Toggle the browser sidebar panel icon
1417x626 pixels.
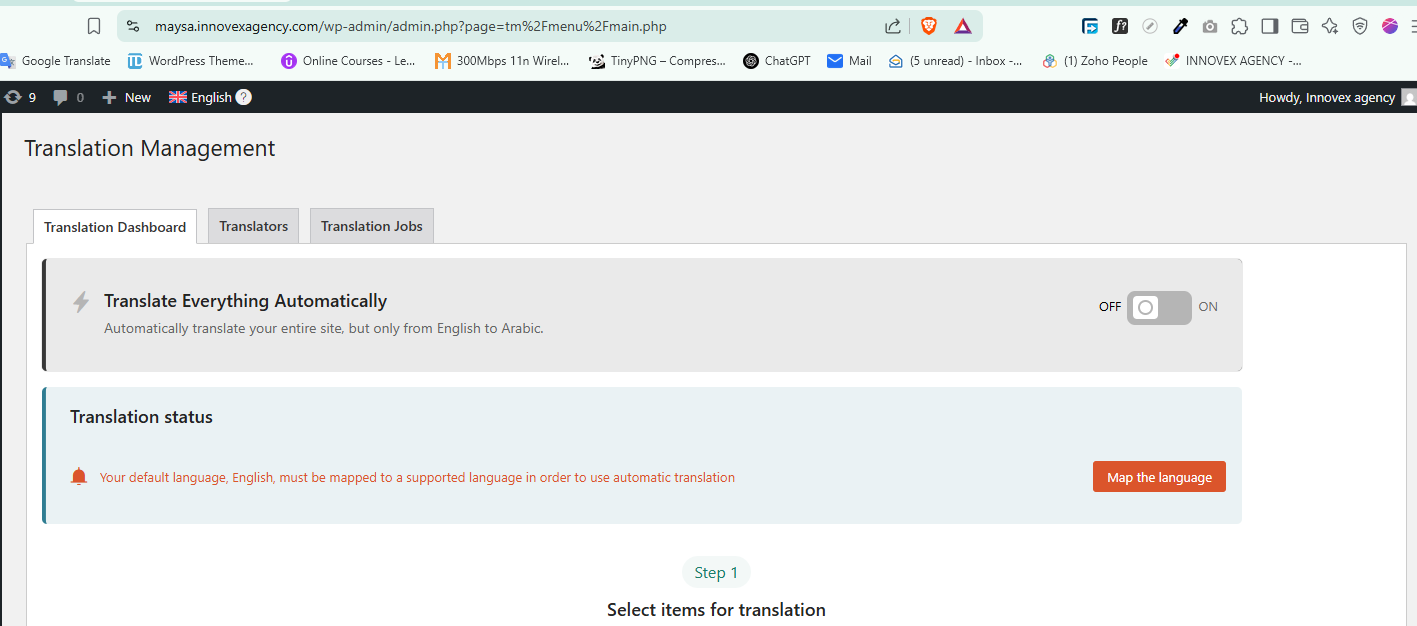point(1270,27)
